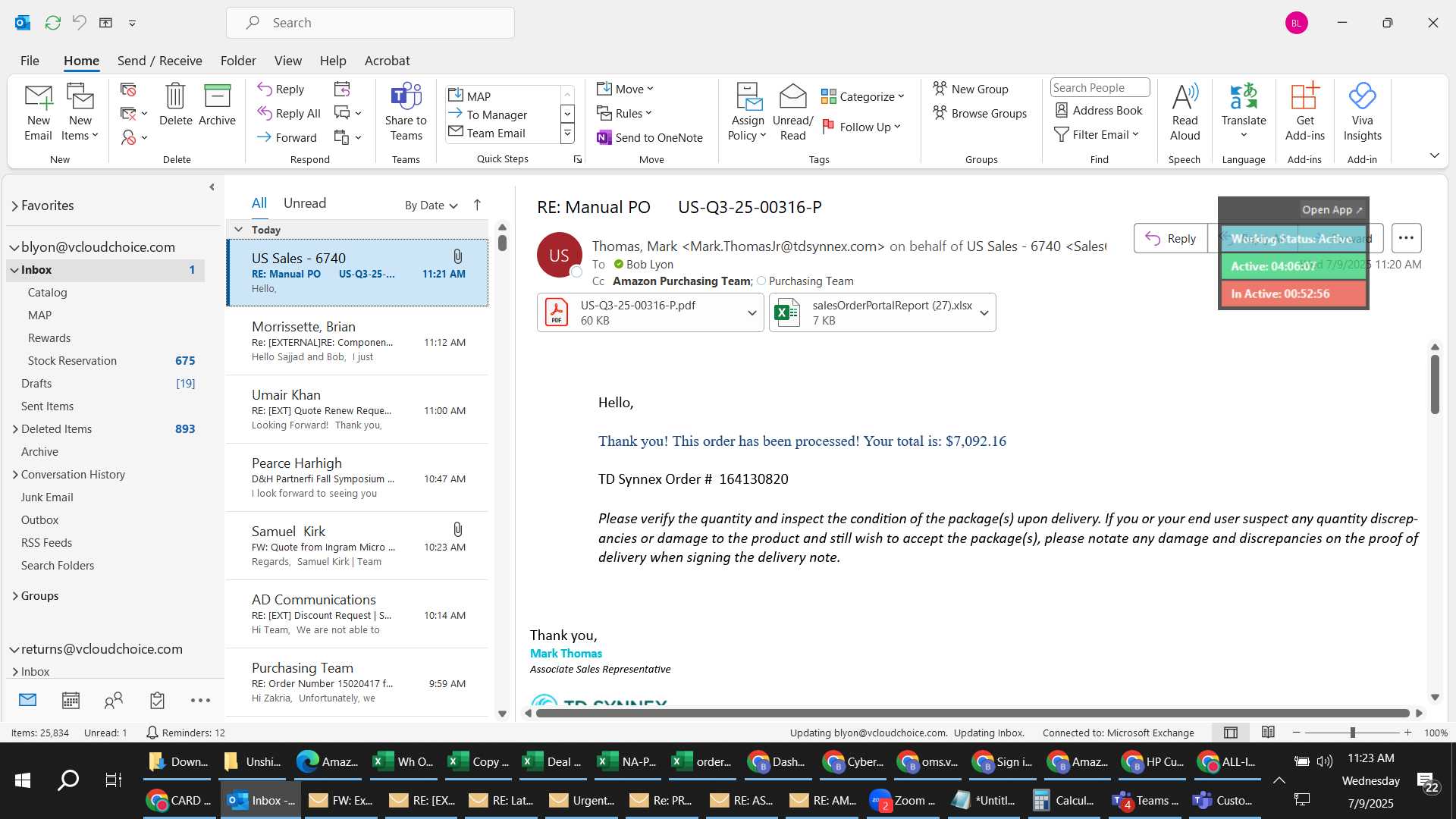Click the Delete trash can icon

click(175, 105)
